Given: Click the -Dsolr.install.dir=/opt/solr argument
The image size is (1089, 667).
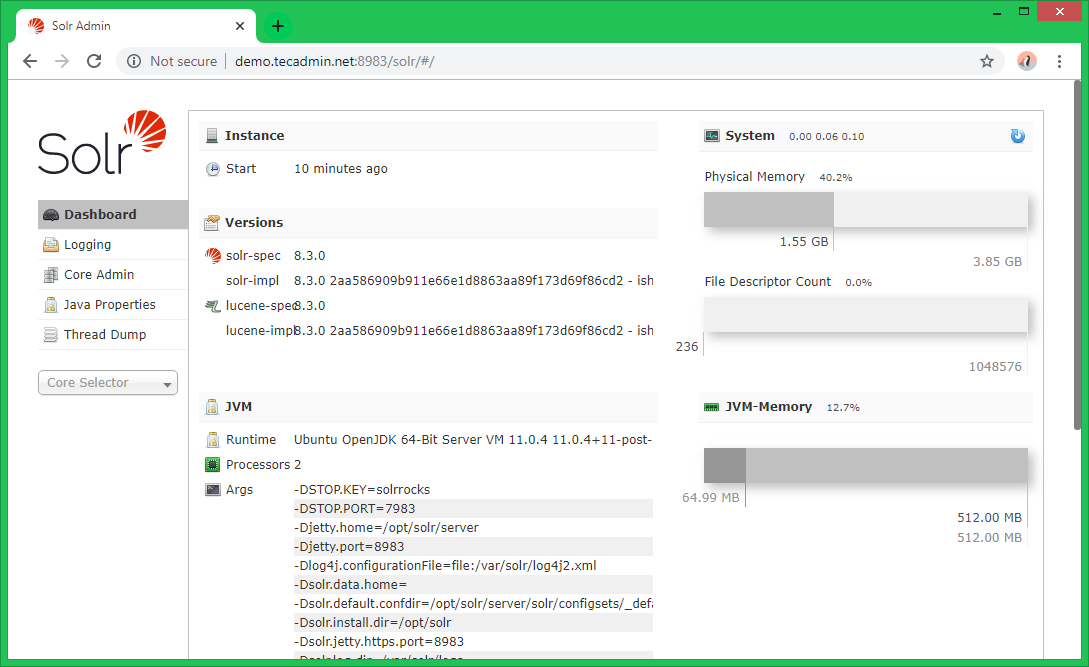Looking at the screenshot, I should coord(473,623).
